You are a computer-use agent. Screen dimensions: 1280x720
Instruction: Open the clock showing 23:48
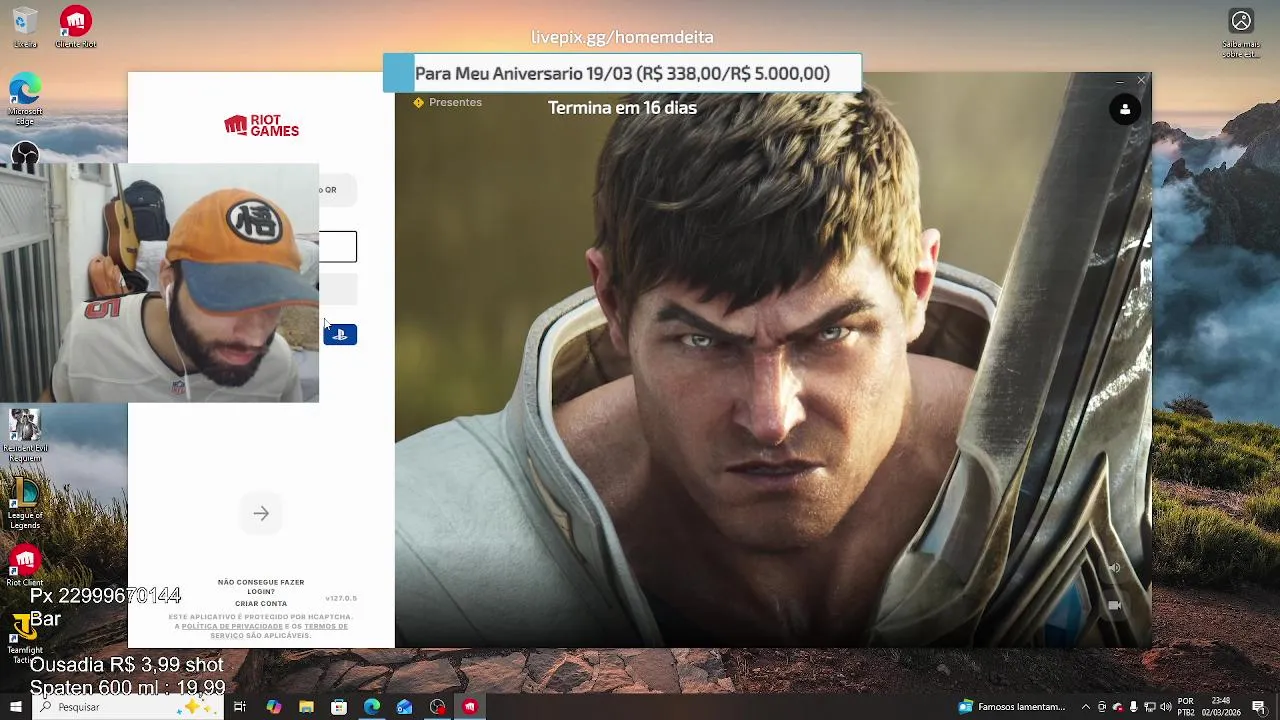pos(1220,707)
